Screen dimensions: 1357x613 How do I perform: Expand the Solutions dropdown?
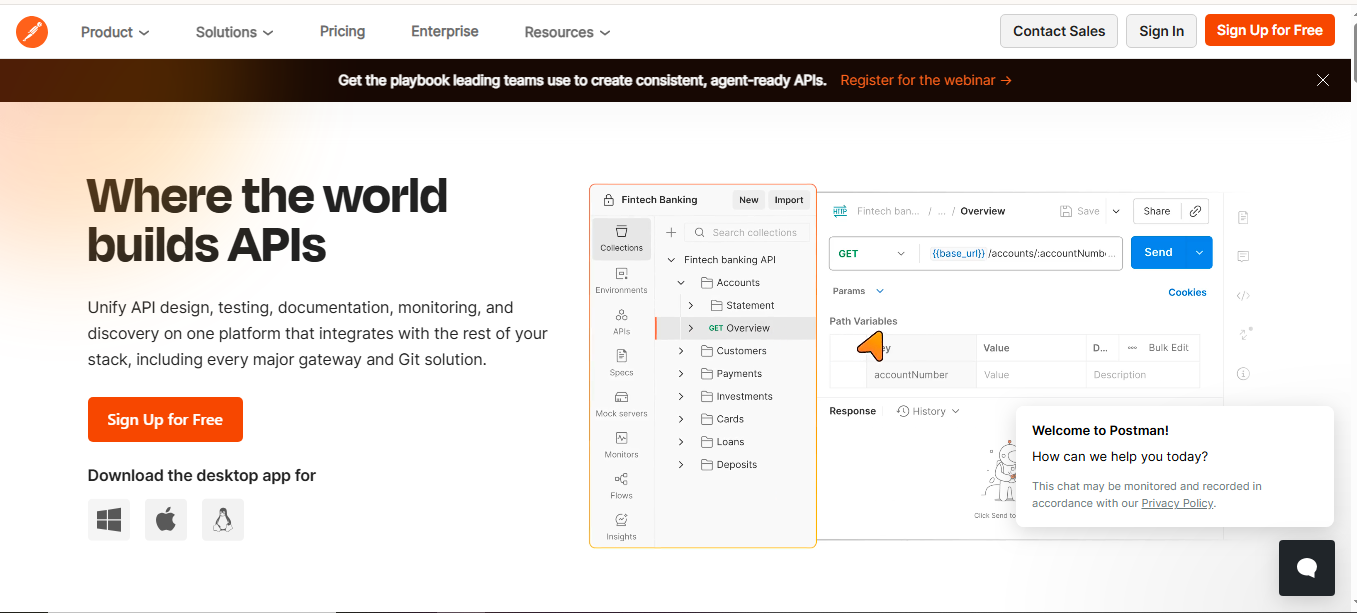[234, 32]
